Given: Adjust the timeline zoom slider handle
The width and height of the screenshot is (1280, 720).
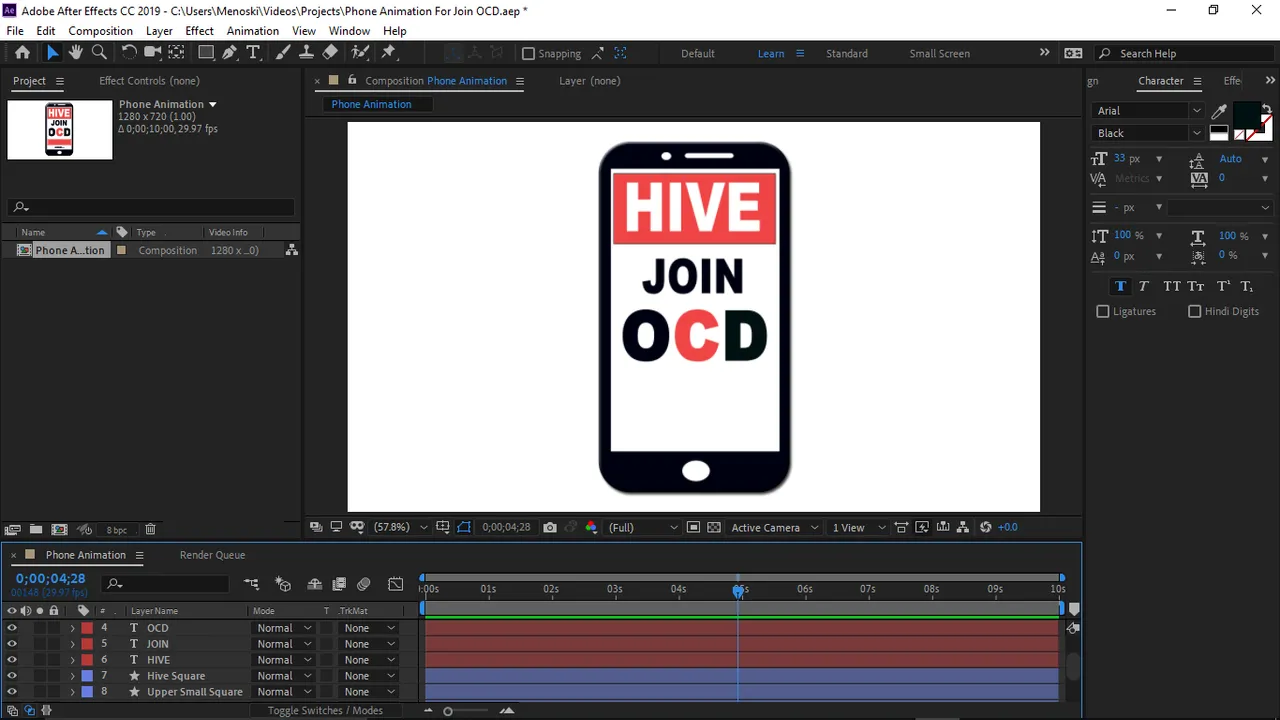Looking at the screenshot, I should [447, 711].
